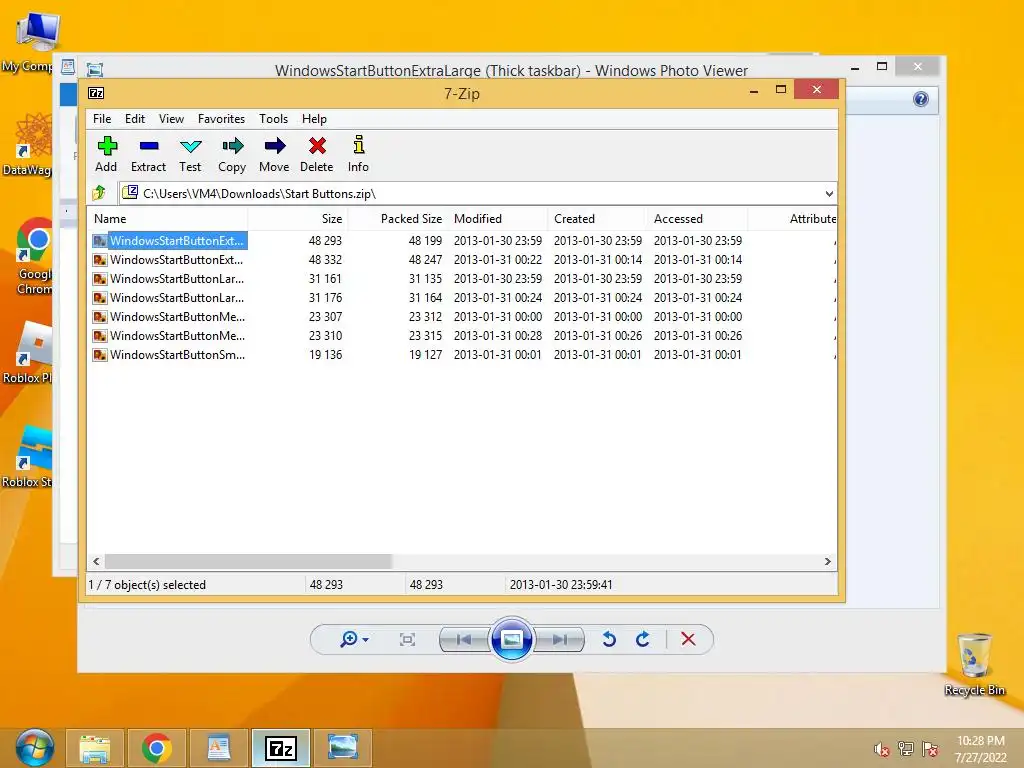Sort by Attributes column header
1024x768 pixels.
pos(793,219)
